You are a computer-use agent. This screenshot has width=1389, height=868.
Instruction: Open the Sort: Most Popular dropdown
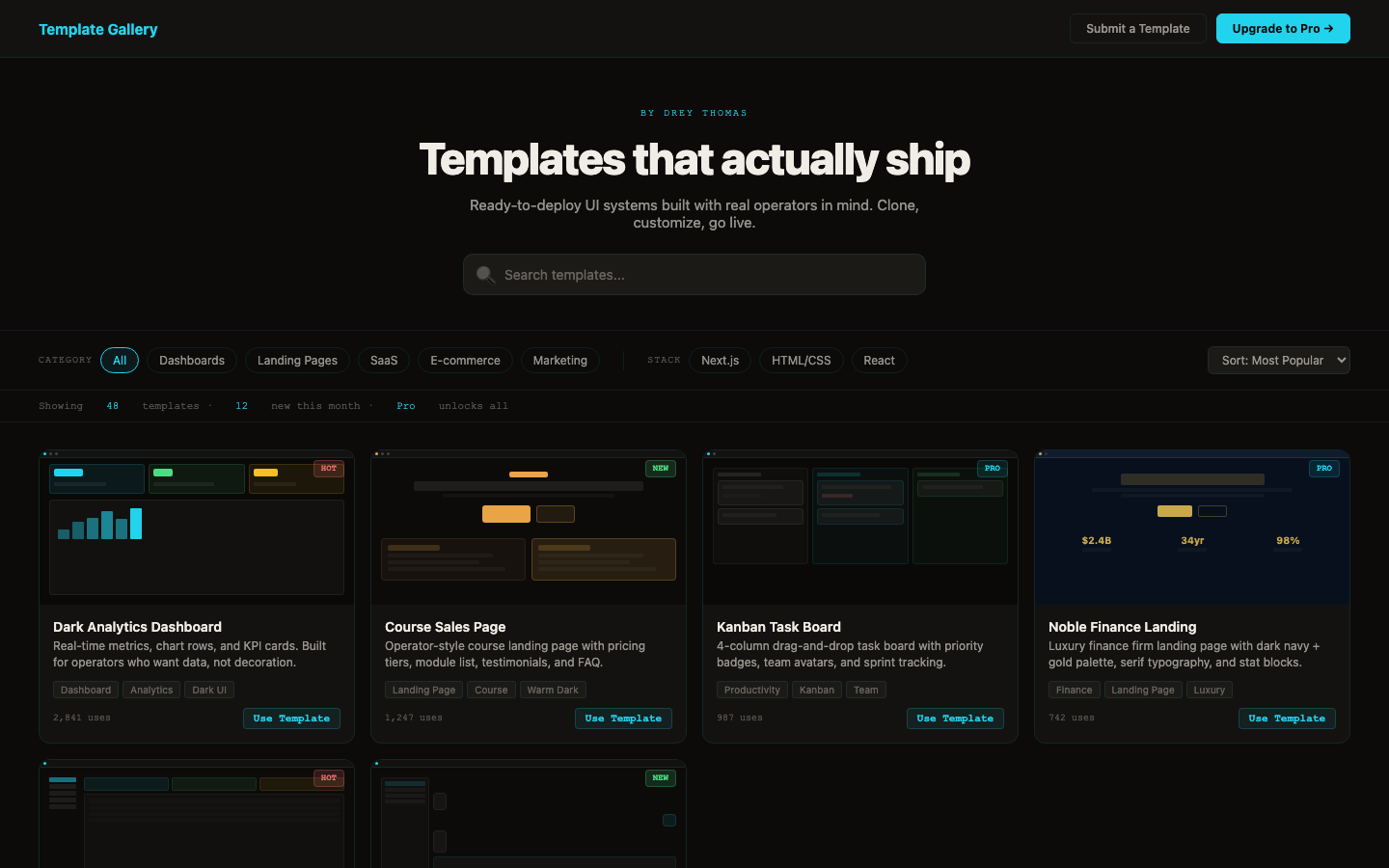(1279, 361)
